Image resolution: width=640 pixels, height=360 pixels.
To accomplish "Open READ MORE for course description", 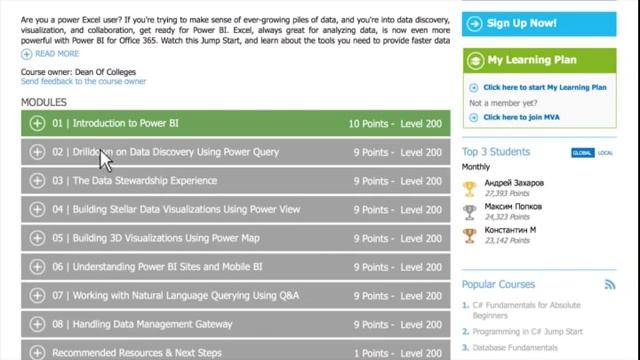I will [57, 54].
